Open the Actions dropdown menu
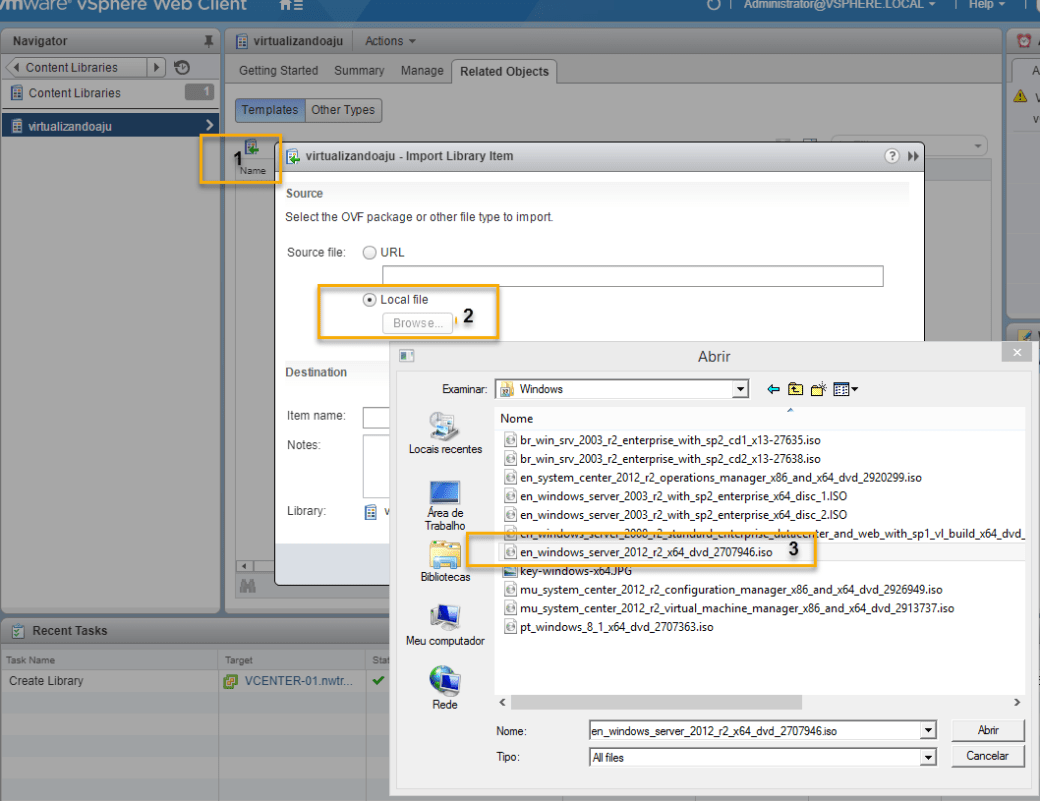1040x801 pixels. pos(390,41)
